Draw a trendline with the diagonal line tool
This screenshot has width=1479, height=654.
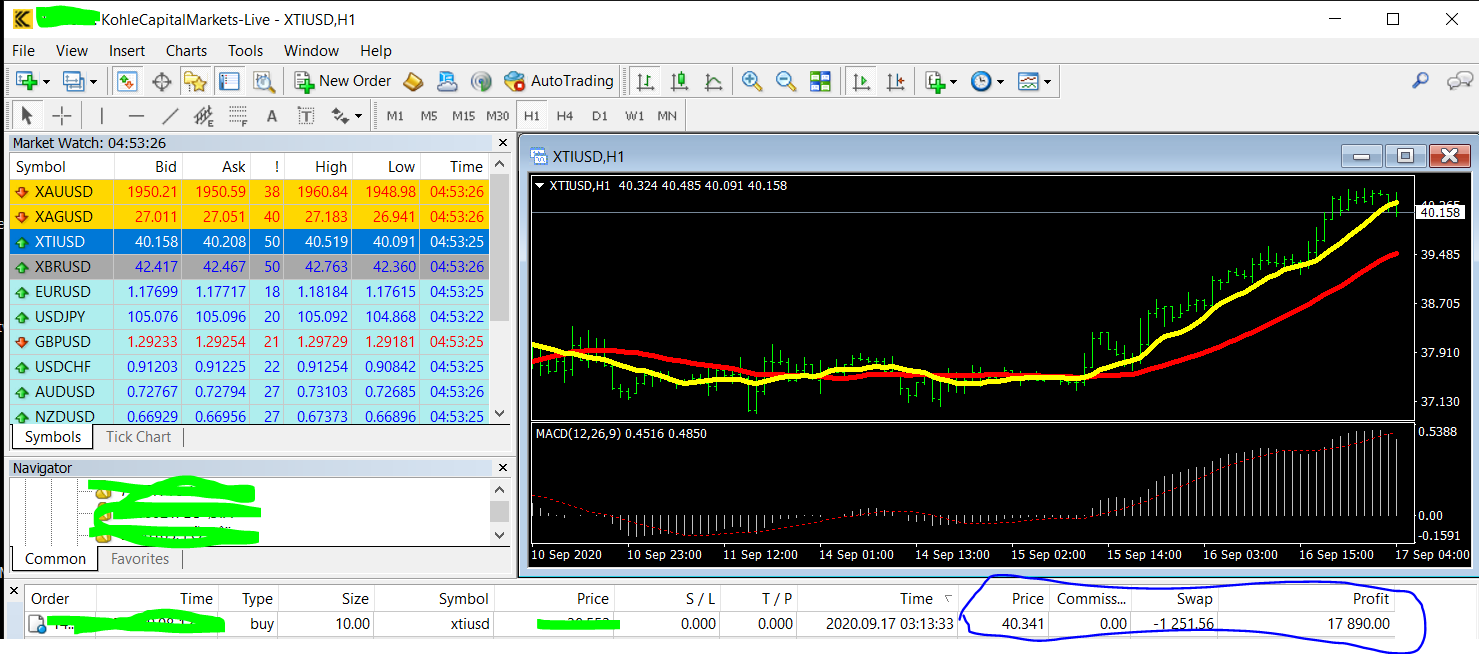pyautogui.click(x=171, y=115)
